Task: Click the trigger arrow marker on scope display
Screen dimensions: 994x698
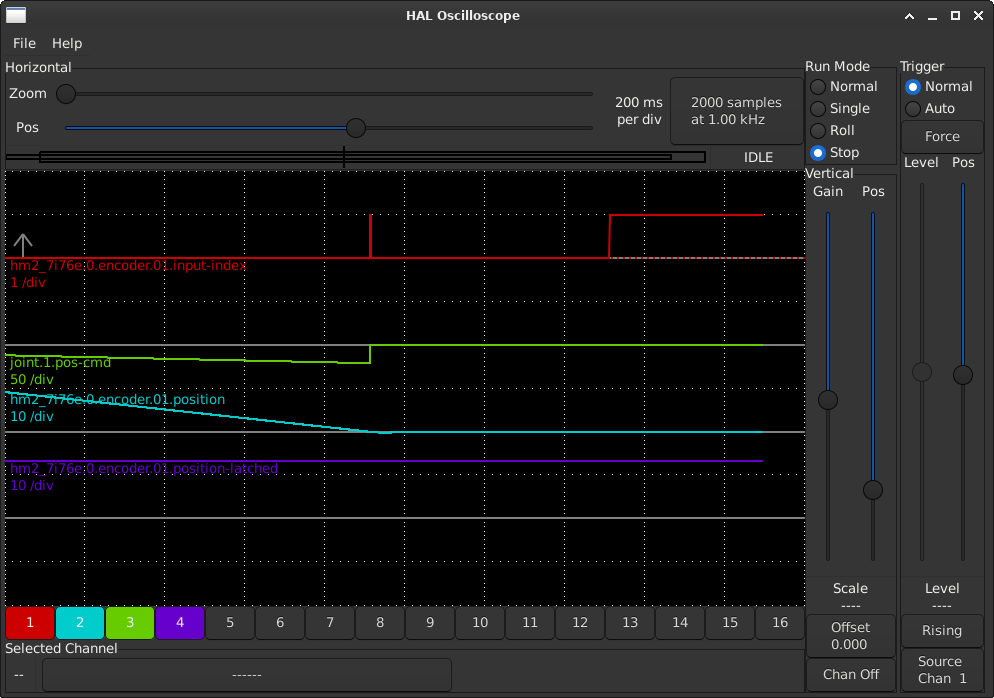Action: point(23,245)
